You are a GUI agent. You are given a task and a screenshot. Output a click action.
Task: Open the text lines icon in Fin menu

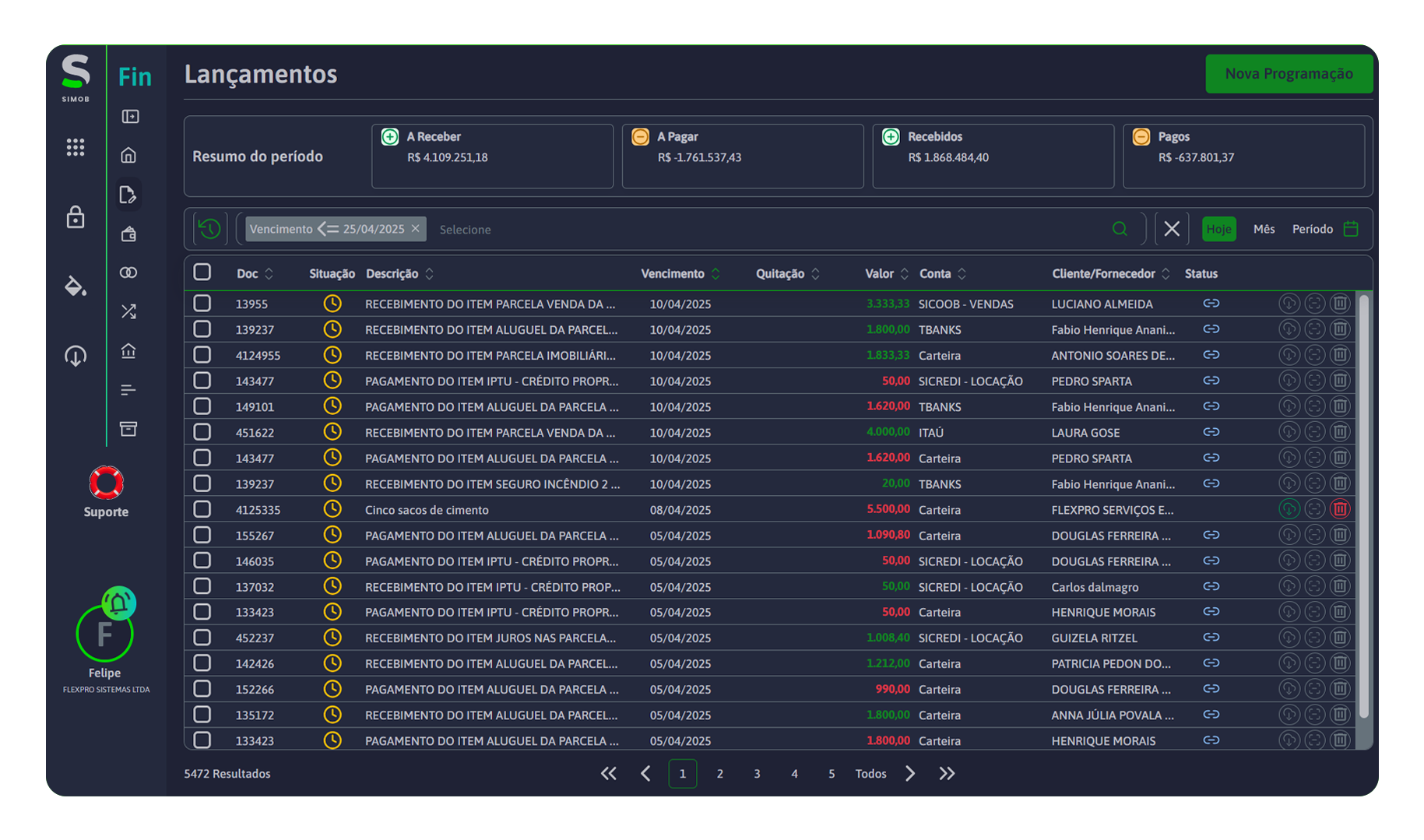point(129,389)
